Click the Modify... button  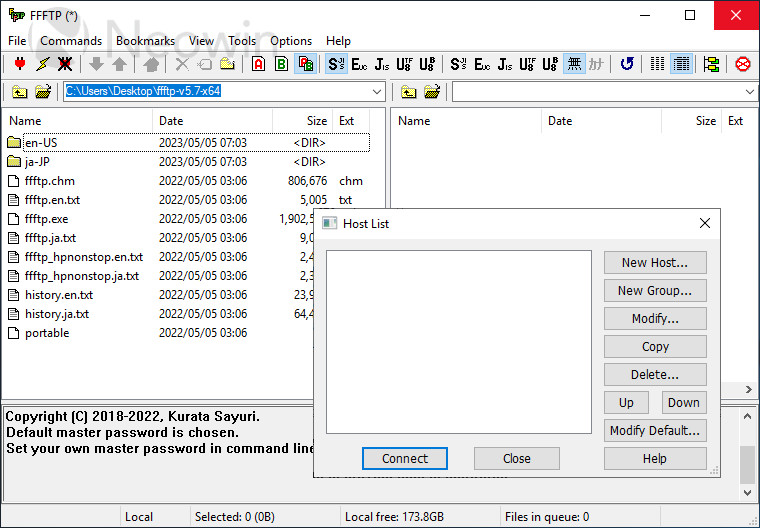[x=655, y=319]
